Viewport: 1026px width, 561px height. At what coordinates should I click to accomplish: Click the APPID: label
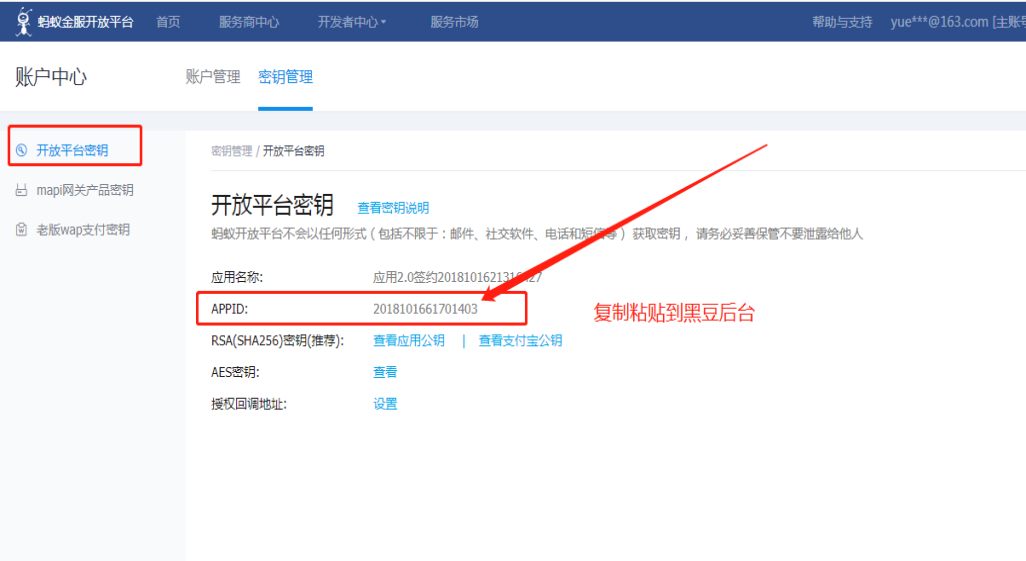pyautogui.click(x=230, y=309)
